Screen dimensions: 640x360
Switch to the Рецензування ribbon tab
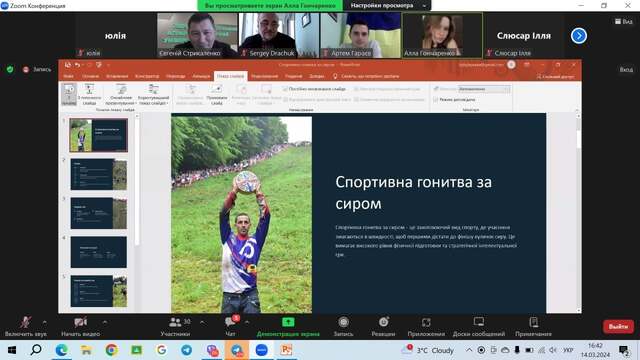(264, 76)
